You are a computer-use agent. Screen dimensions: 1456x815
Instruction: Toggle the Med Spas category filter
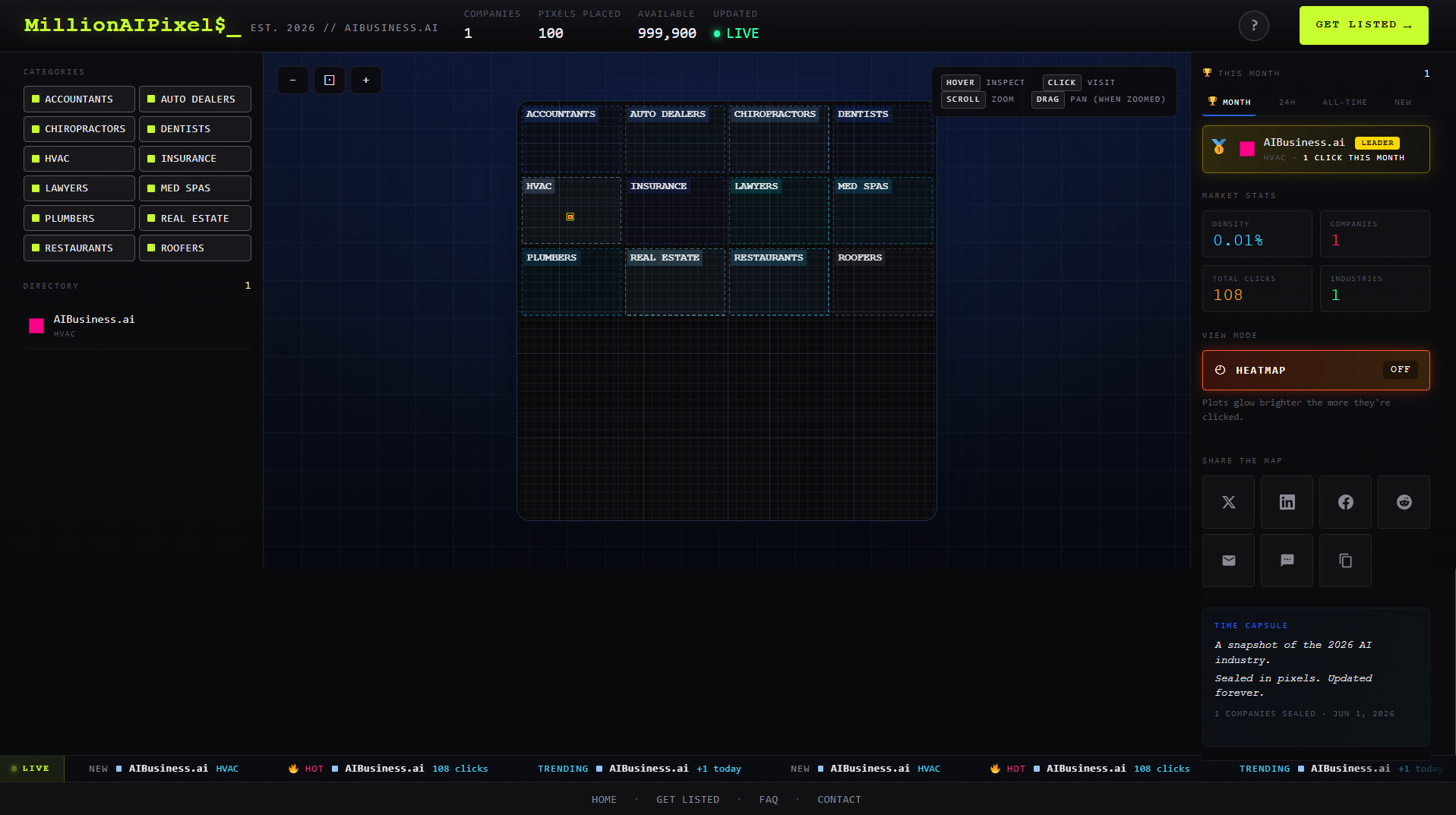click(195, 188)
